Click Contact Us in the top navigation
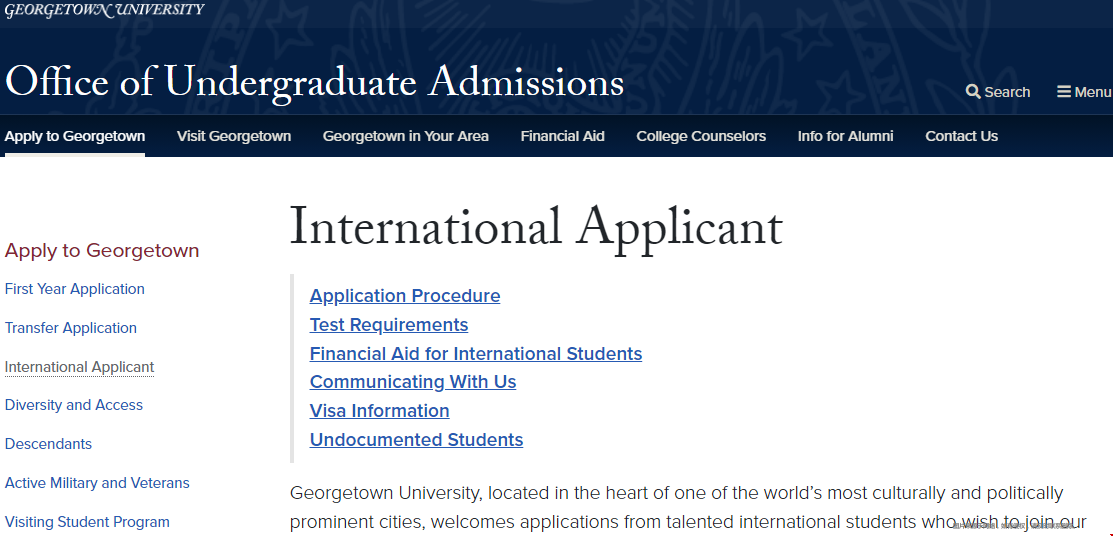The image size is (1113, 536). click(961, 136)
